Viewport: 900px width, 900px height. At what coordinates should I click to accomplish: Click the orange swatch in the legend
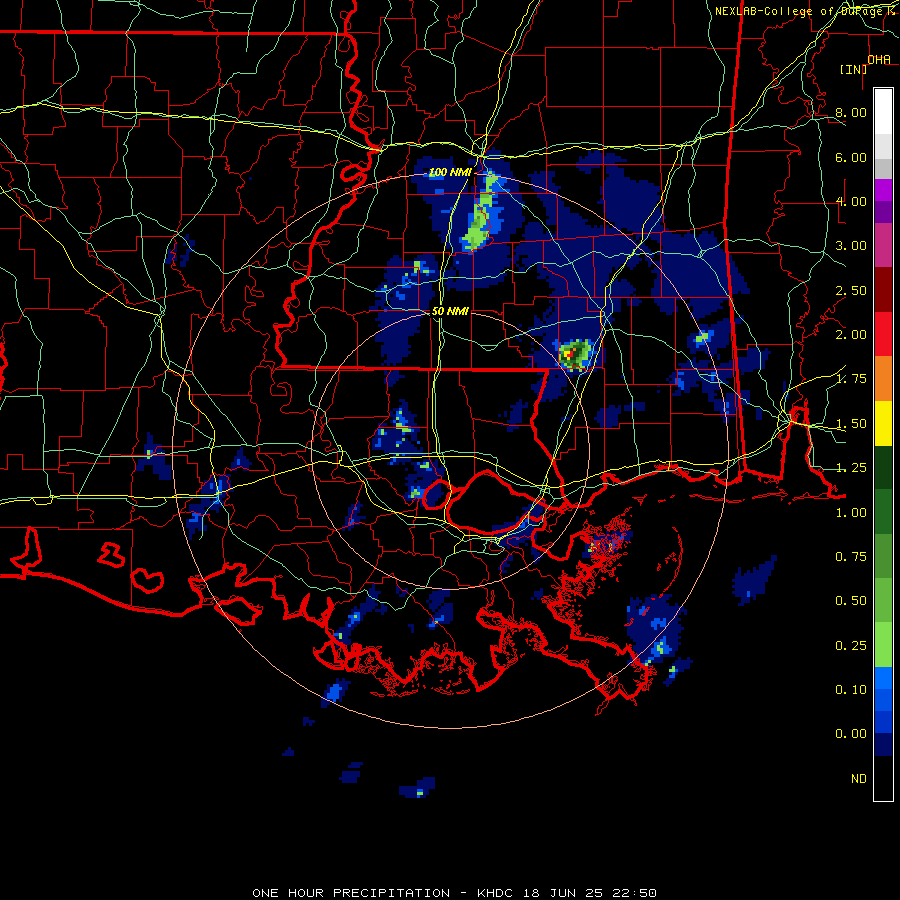[883, 379]
